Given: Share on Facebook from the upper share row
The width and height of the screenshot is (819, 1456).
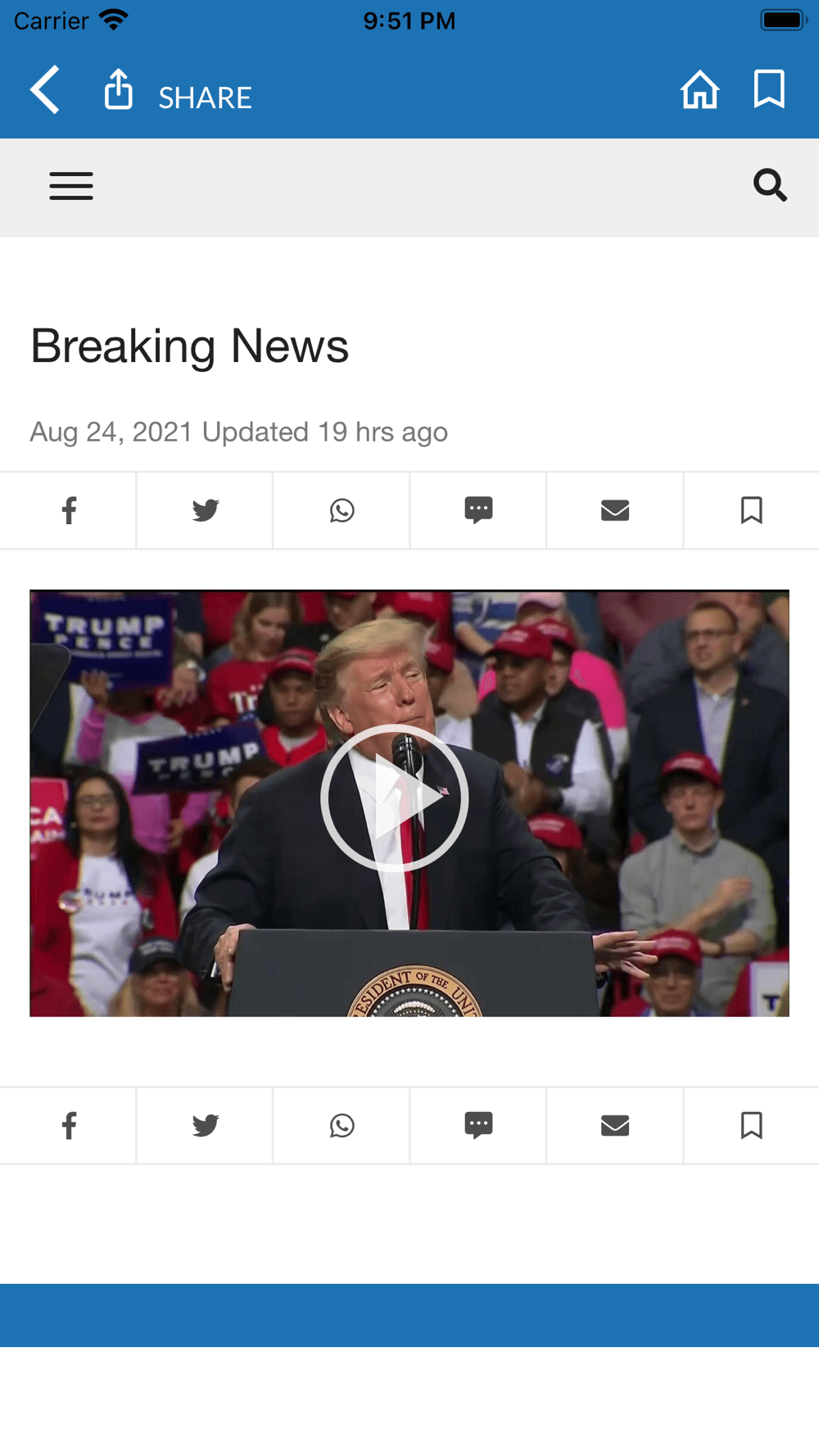Looking at the screenshot, I should [69, 510].
